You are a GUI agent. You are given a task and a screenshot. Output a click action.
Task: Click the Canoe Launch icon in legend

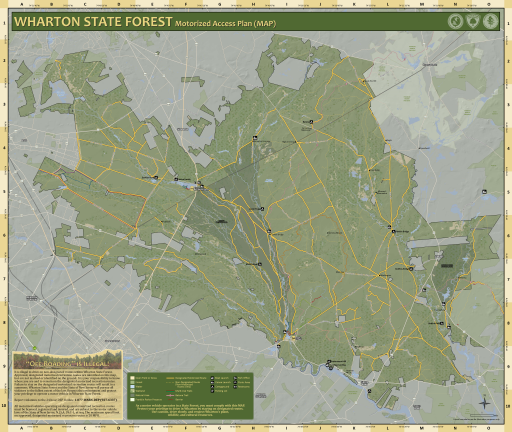click(212, 382)
